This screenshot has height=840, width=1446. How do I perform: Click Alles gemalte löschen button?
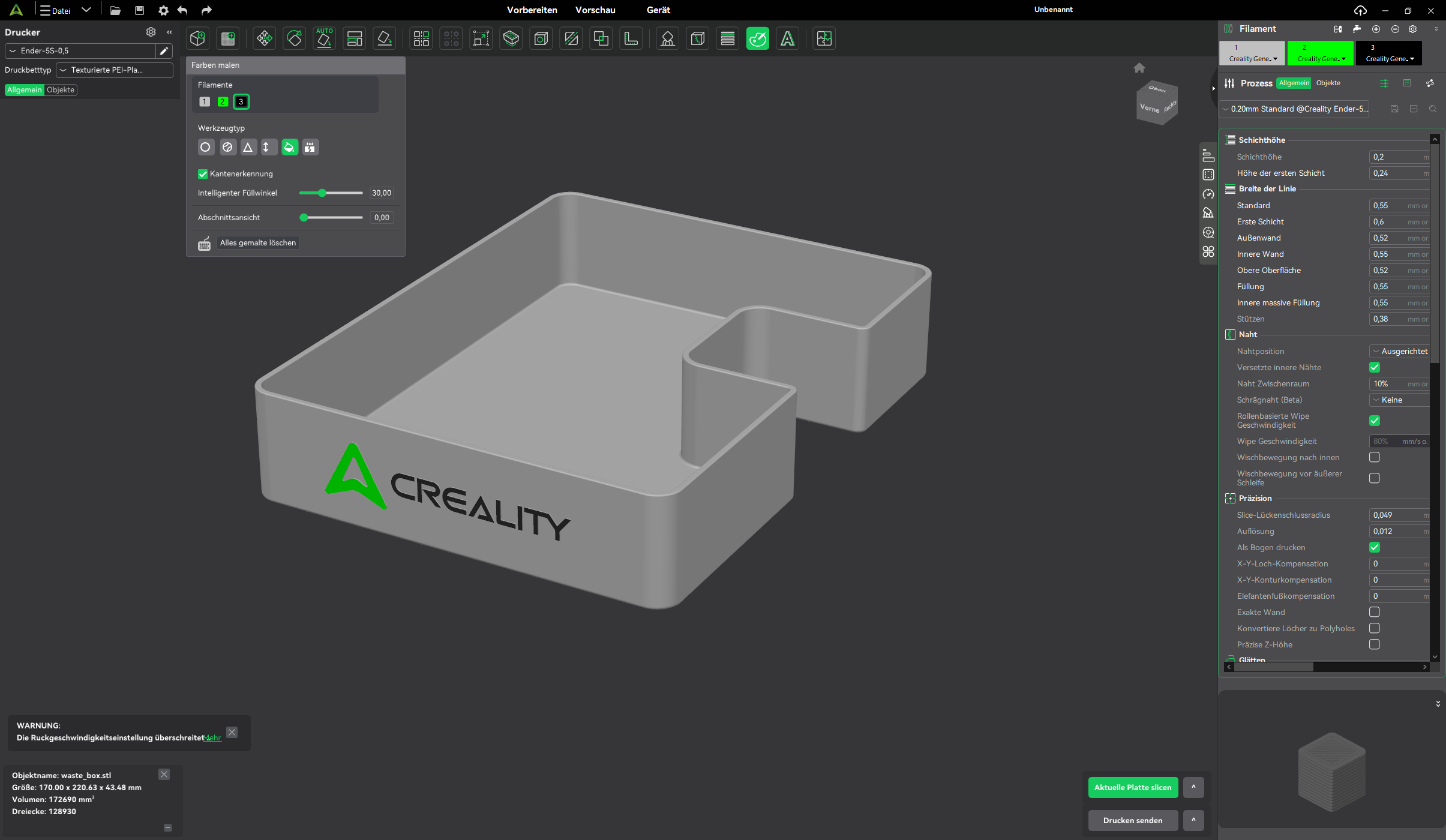pyautogui.click(x=258, y=243)
